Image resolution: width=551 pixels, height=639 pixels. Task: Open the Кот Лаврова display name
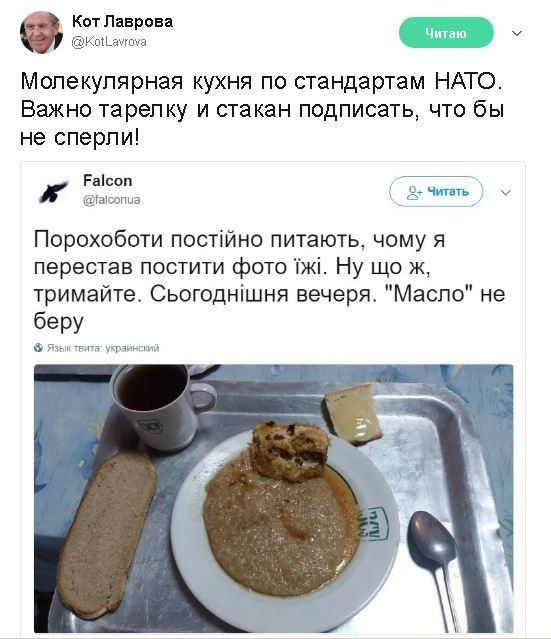122,21
